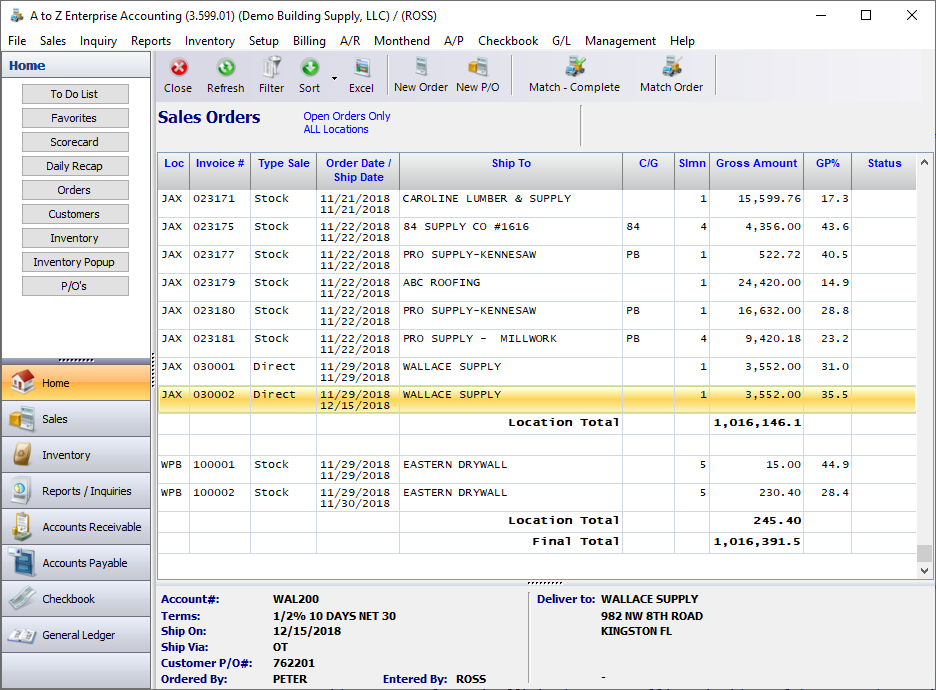Image resolution: width=936 pixels, height=690 pixels.
Task: Open the Monthend menu
Action: pyautogui.click(x=401, y=41)
